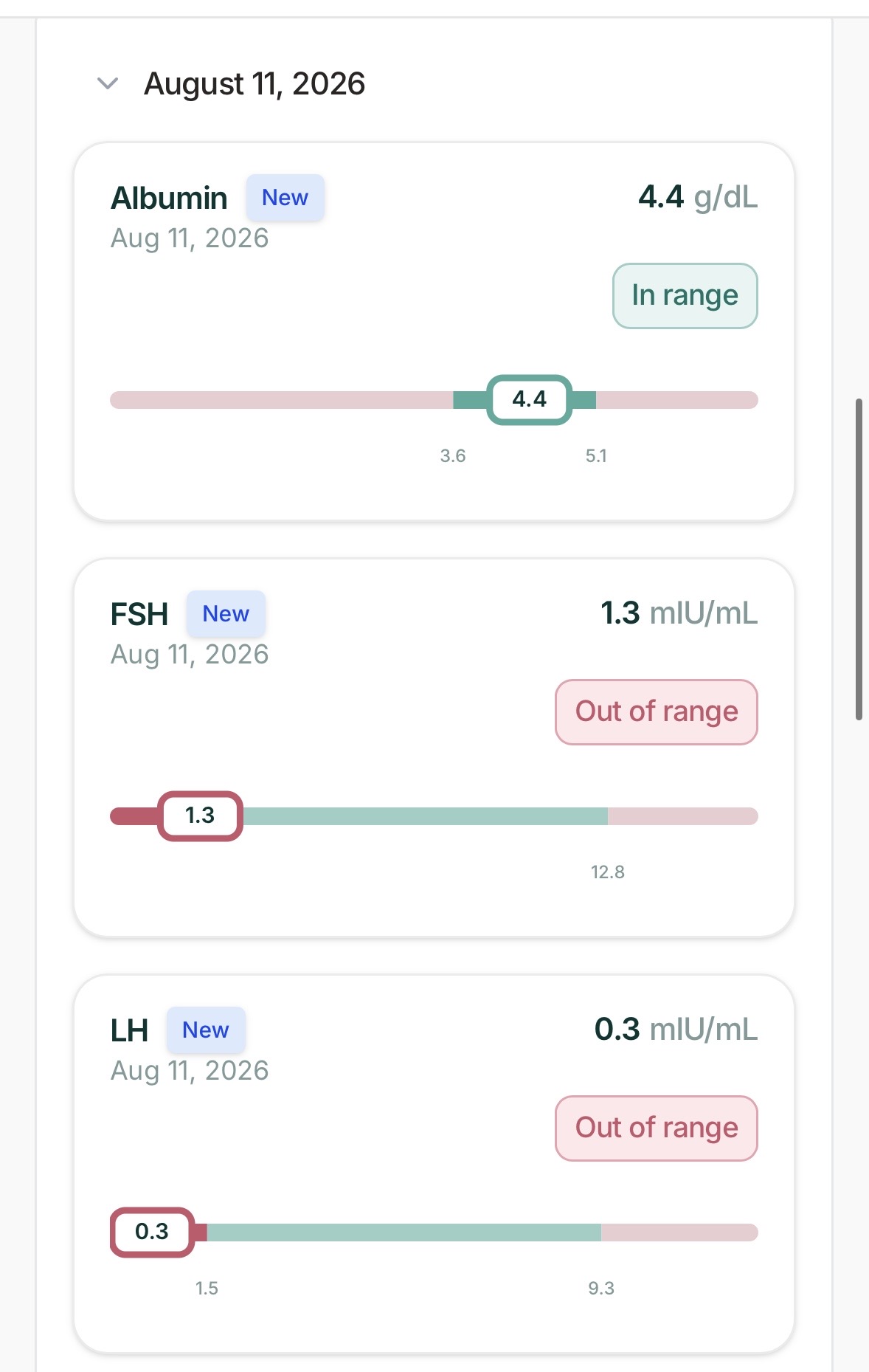This screenshot has height=1372, width=869.
Task: Click the New badge next to FSH
Action: coord(226,614)
